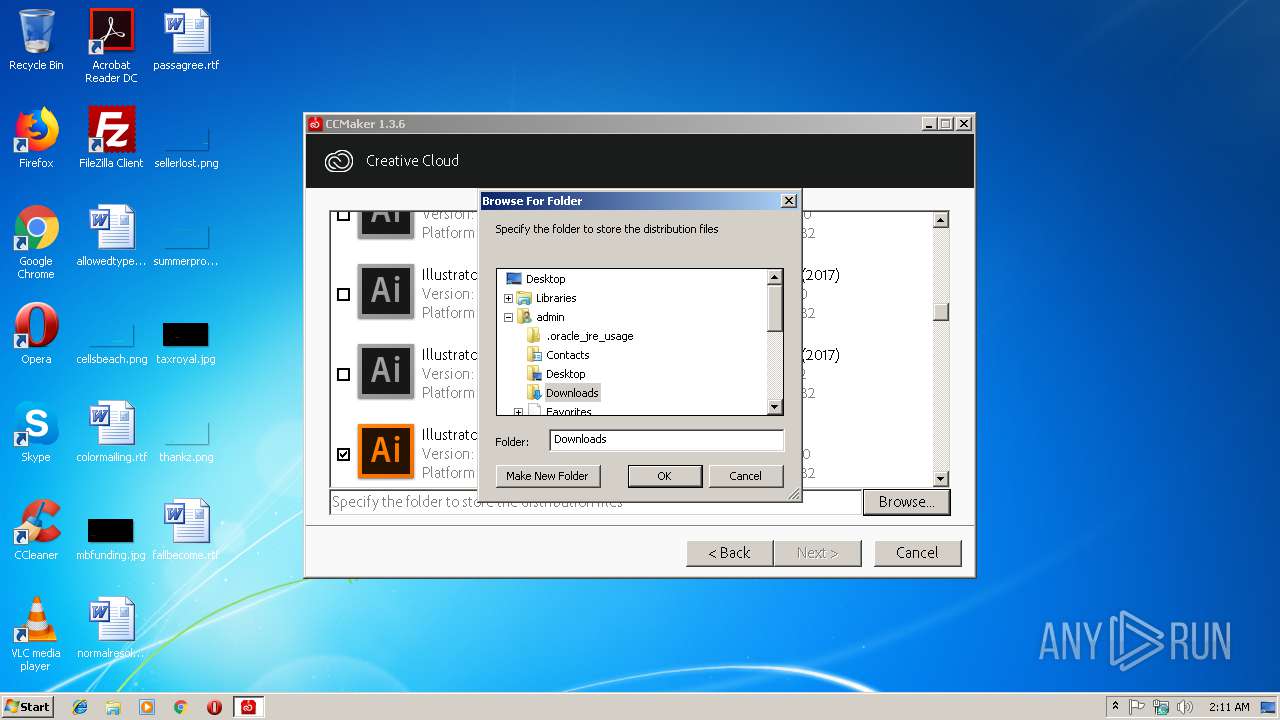Image resolution: width=1280 pixels, height=720 pixels.
Task: Open the Recycle Bin desktop icon
Action: pos(36,40)
